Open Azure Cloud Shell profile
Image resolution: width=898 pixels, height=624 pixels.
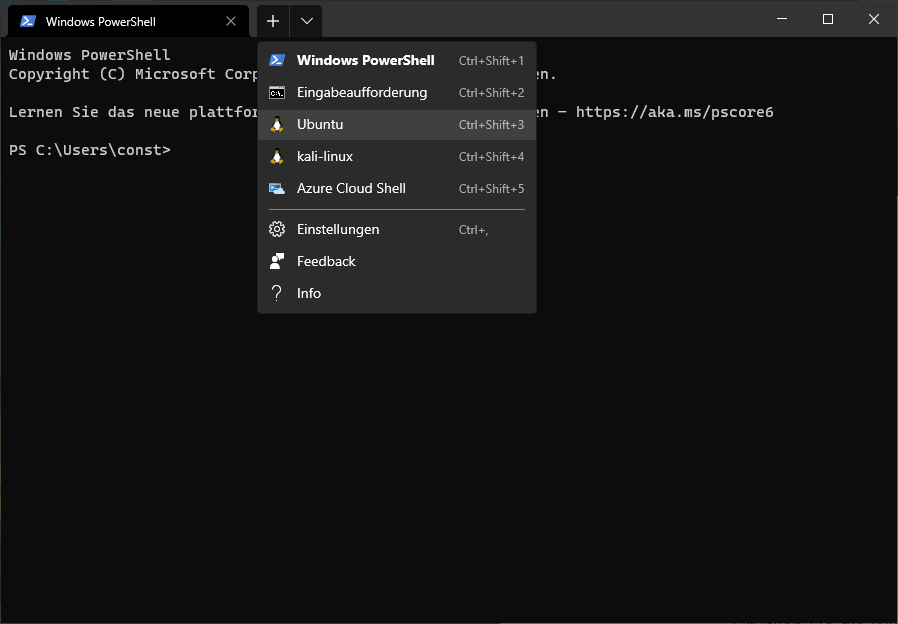397,188
